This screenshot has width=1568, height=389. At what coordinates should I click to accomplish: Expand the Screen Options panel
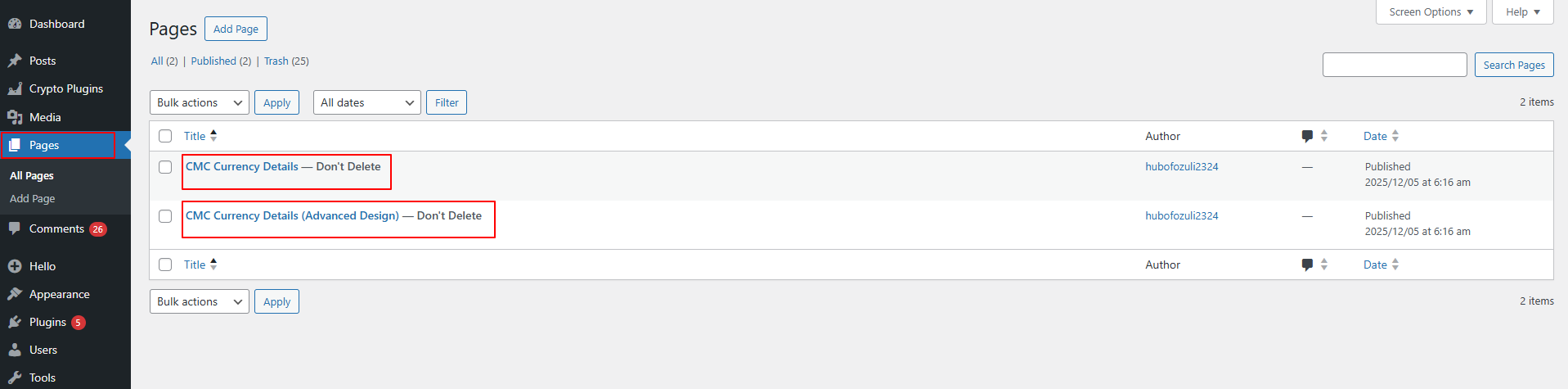1431,12
